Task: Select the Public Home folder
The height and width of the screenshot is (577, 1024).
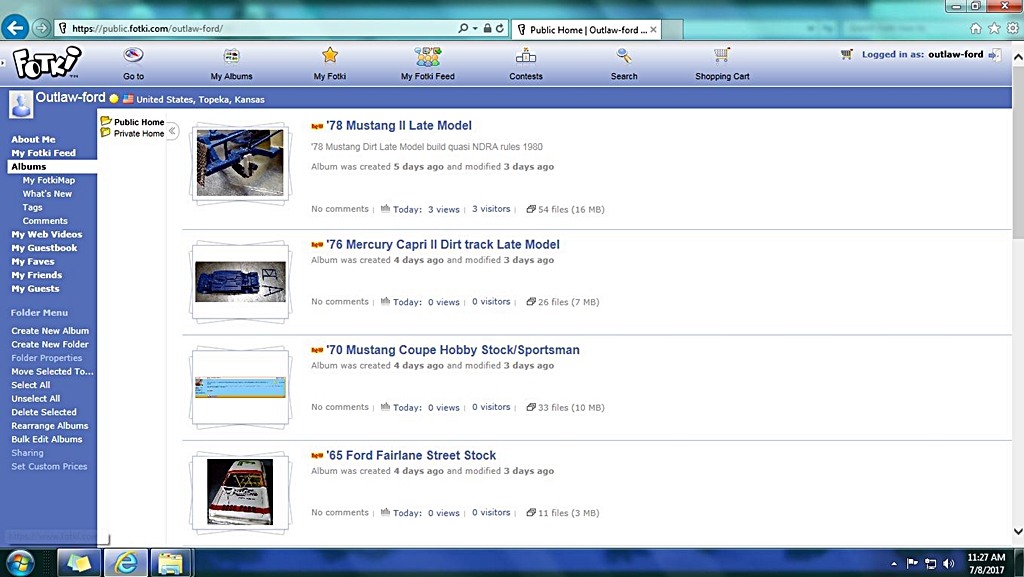Action: [x=138, y=122]
